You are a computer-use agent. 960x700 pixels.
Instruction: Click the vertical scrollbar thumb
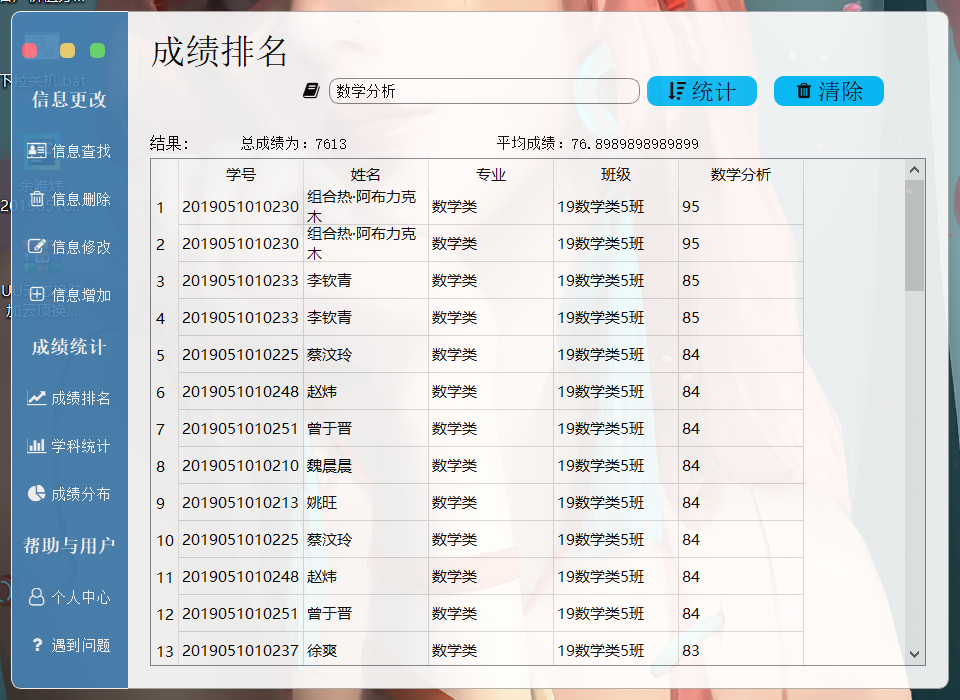914,235
